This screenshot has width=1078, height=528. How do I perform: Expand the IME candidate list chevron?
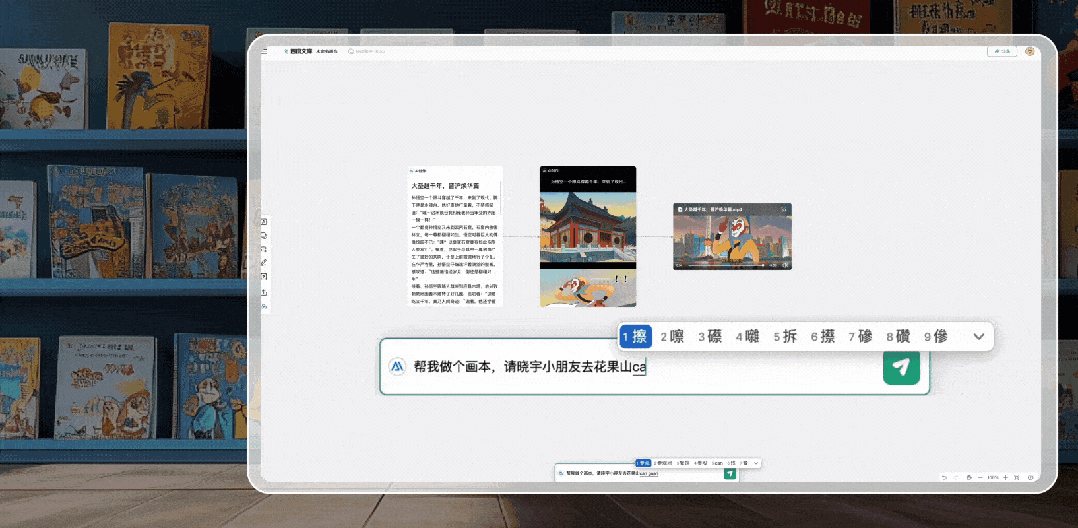pos(978,337)
